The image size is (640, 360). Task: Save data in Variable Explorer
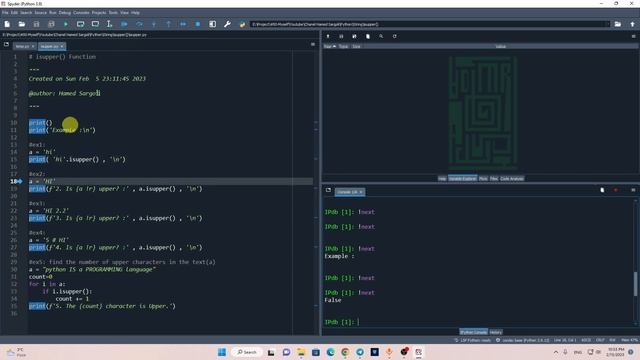(341, 36)
